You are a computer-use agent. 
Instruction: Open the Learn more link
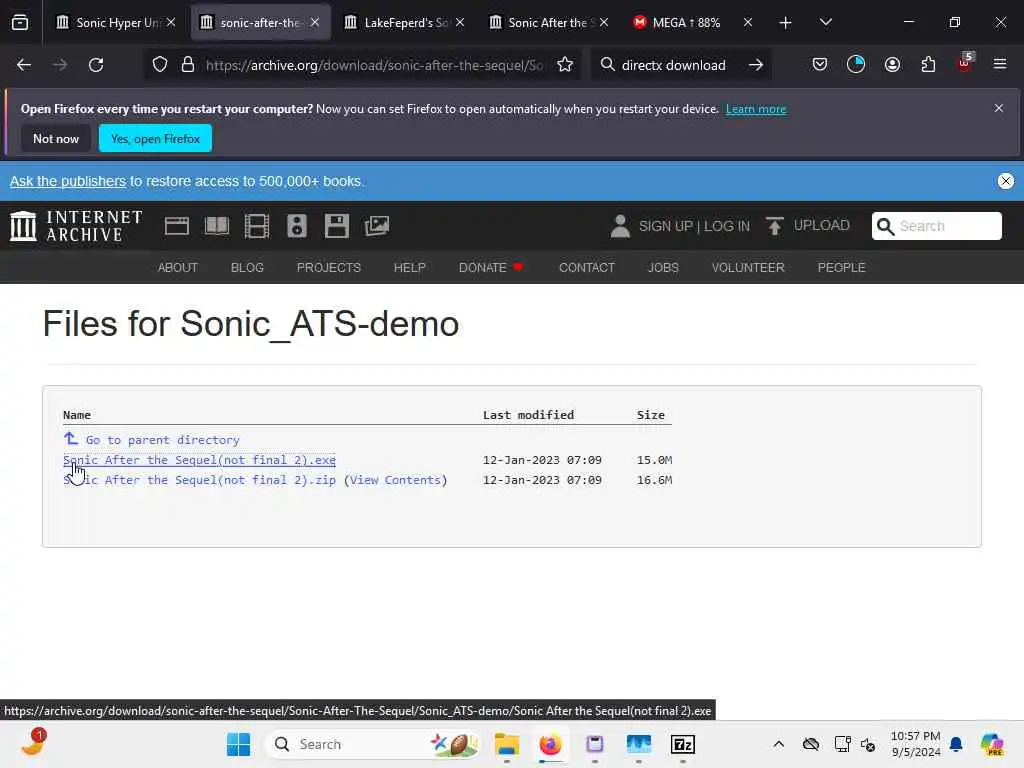pyautogui.click(x=756, y=109)
